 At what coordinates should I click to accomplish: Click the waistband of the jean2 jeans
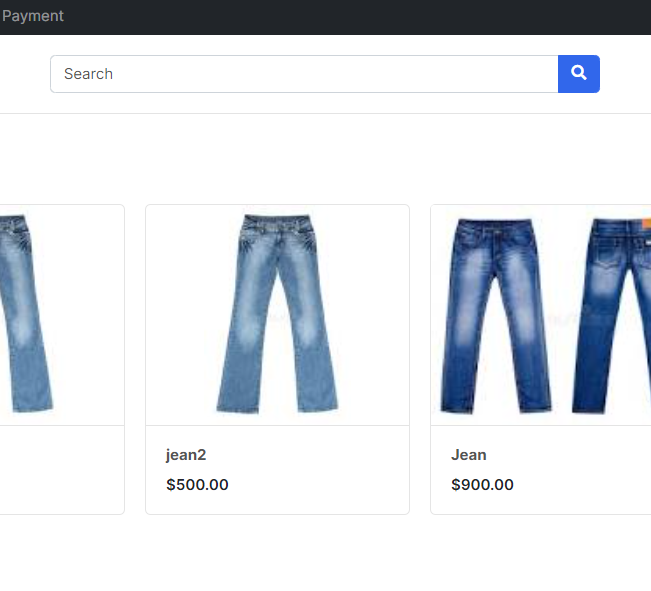pyautogui.click(x=277, y=222)
